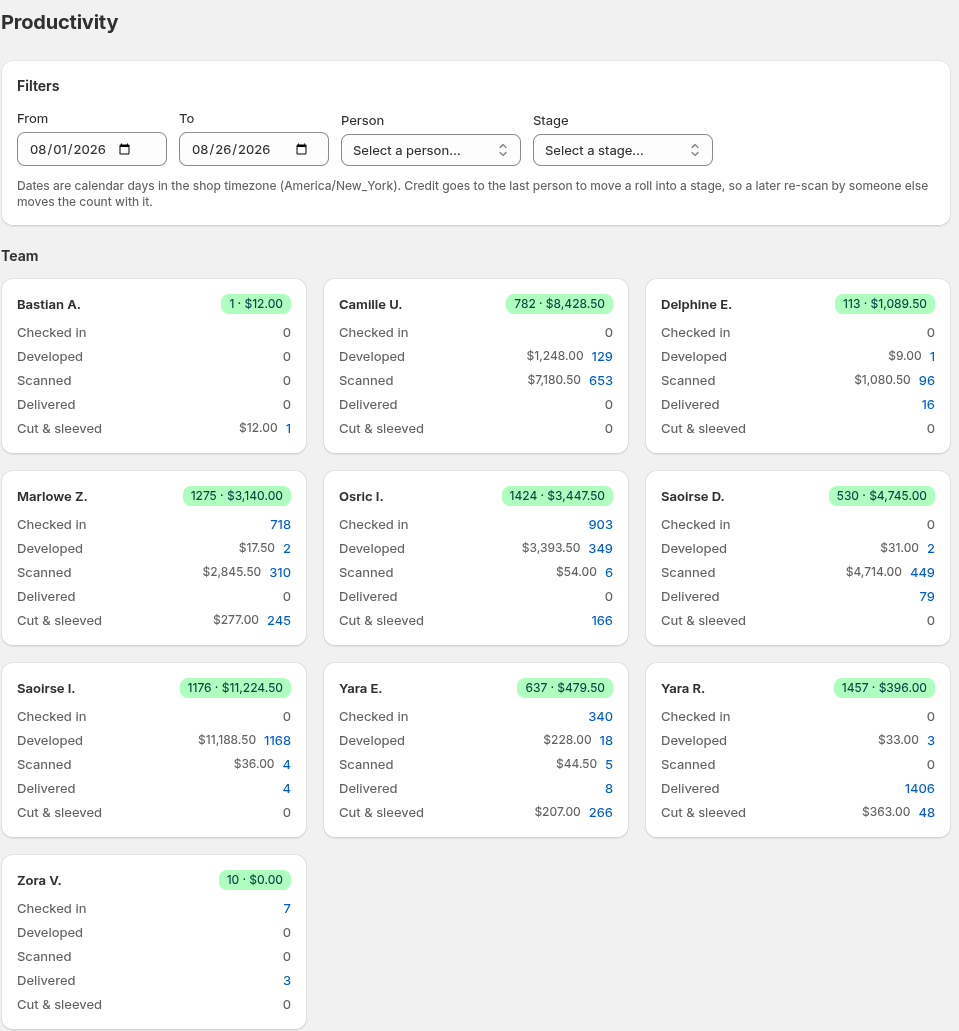The height and width of the screenshot is (1031, 959).
Task: Open Marlowe Z. Developed count 2
Action: [287, 548]
